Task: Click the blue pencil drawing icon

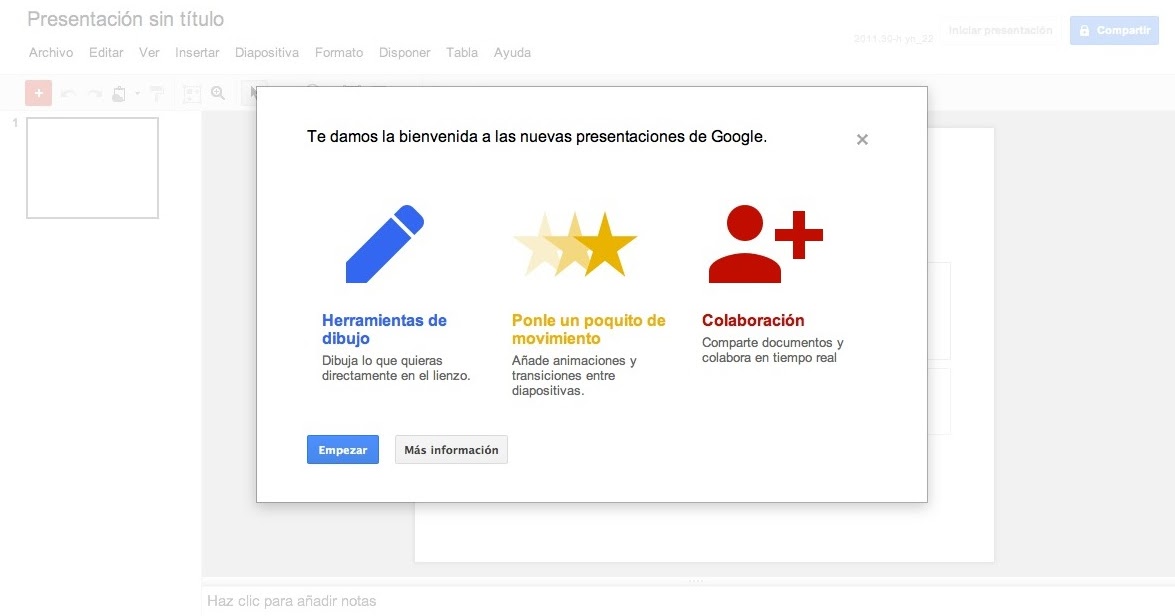Action: click(384, 244)
